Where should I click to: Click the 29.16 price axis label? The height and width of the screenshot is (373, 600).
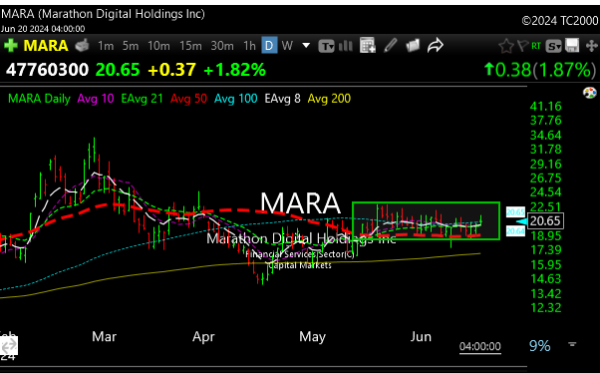(x=545, y=164)
